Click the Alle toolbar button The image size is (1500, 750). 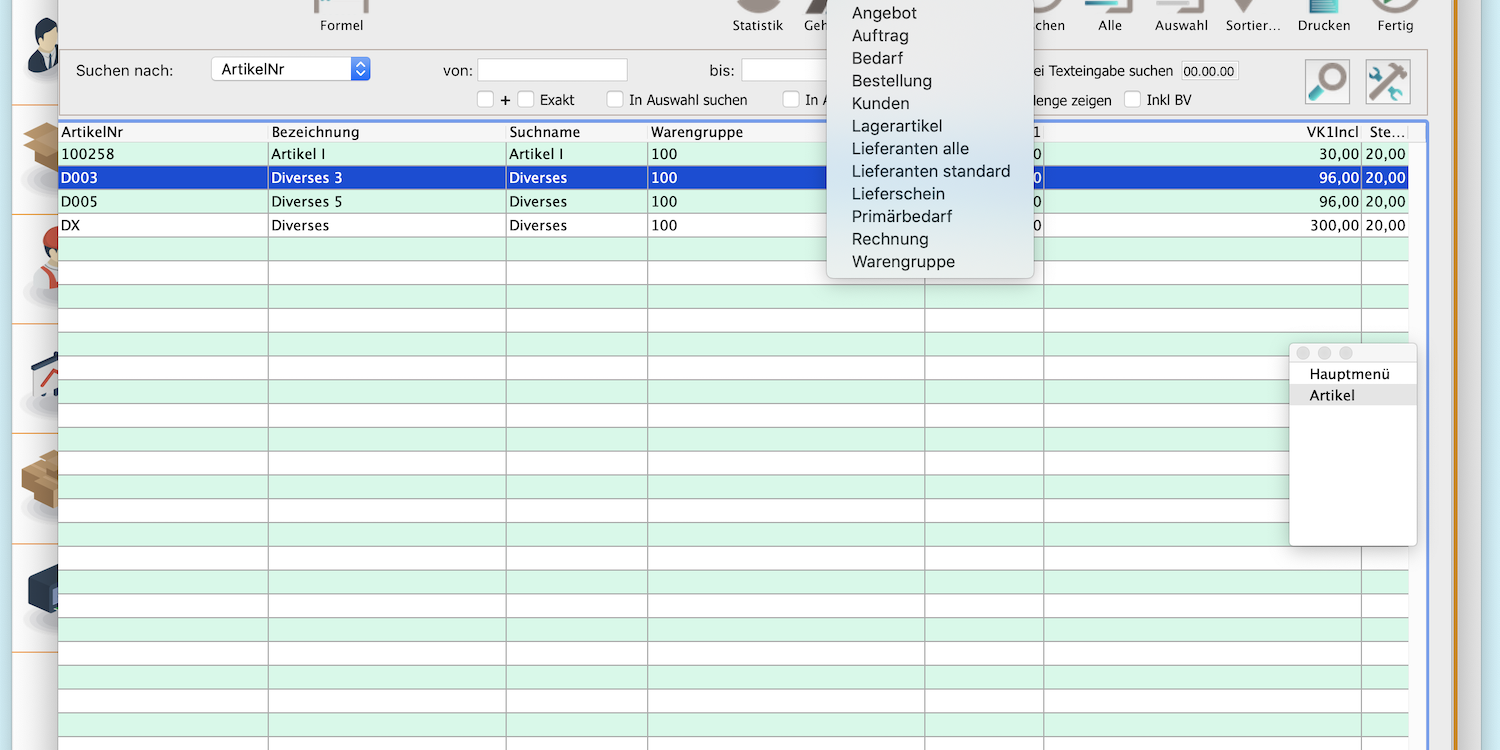[1110, 16]
